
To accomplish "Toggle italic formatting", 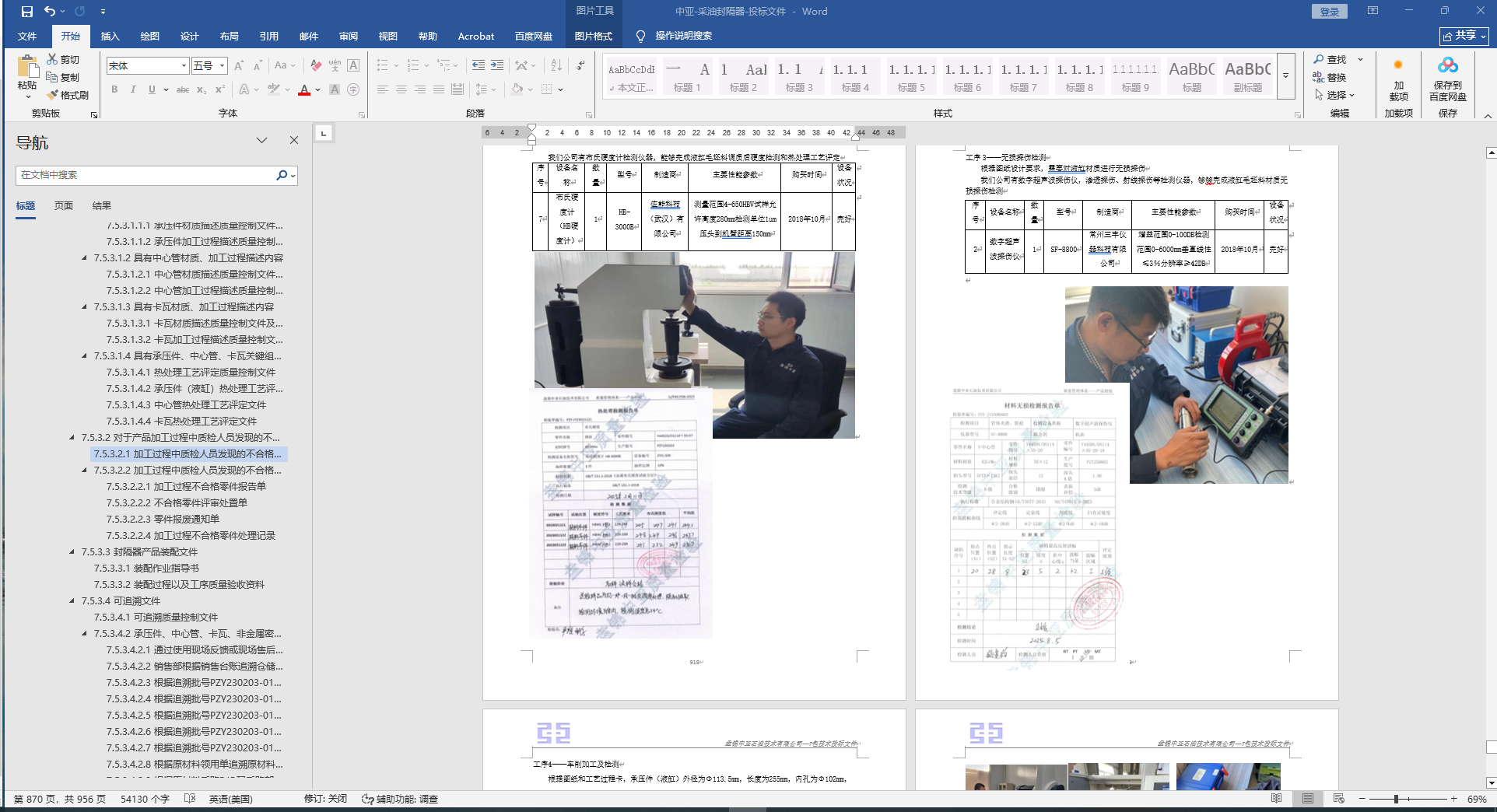I will point(133,90).
